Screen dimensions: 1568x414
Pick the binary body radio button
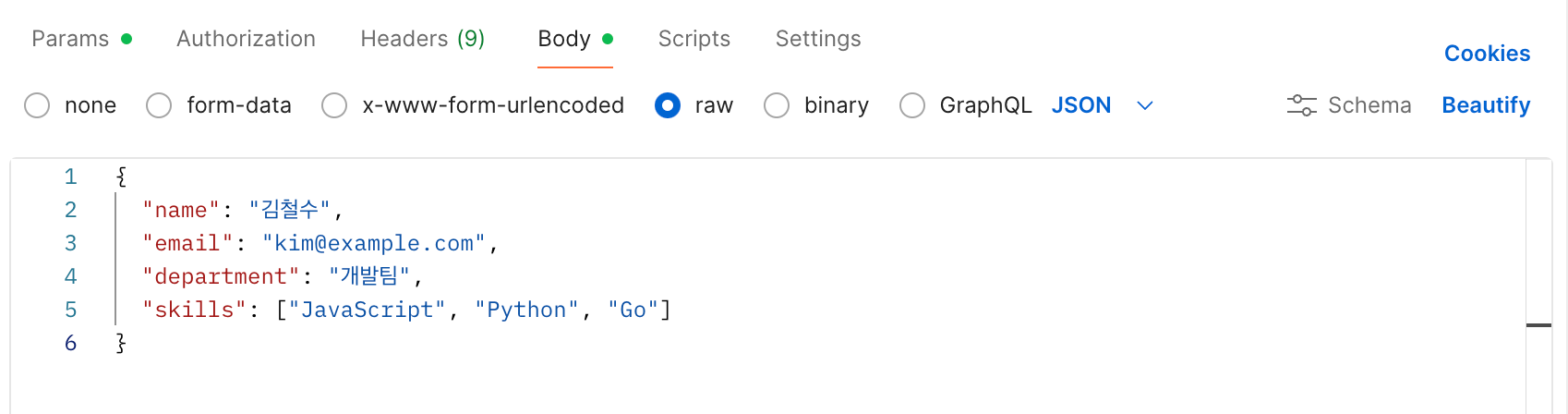click(x=777, y=105)
